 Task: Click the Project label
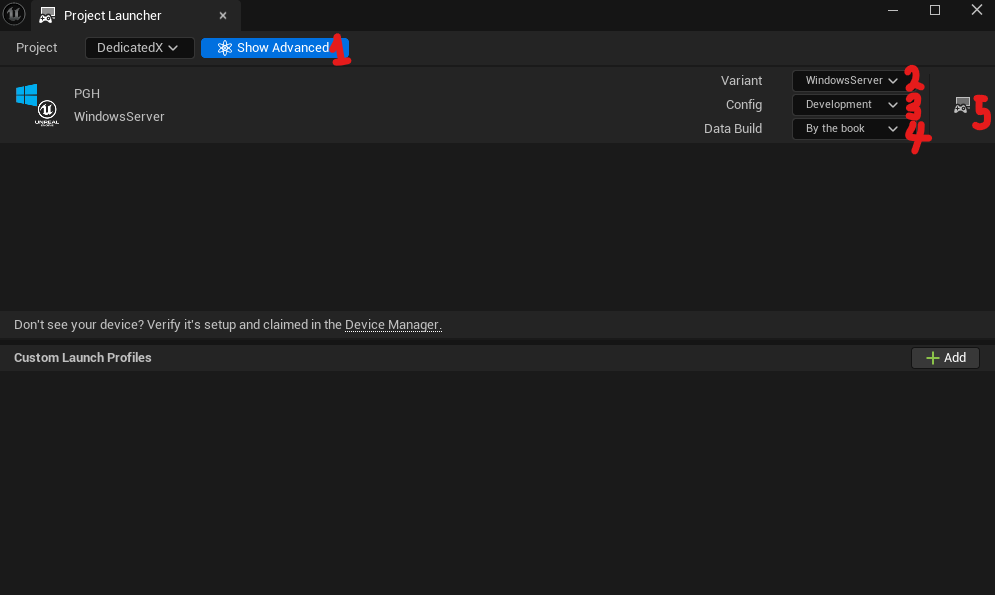(x=36, y=48)
